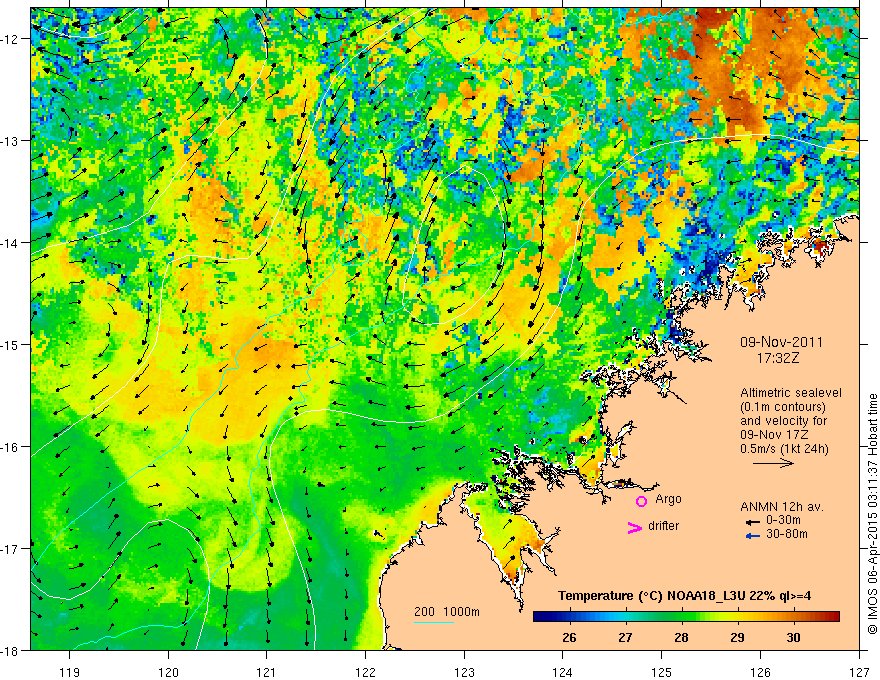Click the 125 longitude axis label

coord(661,656)
